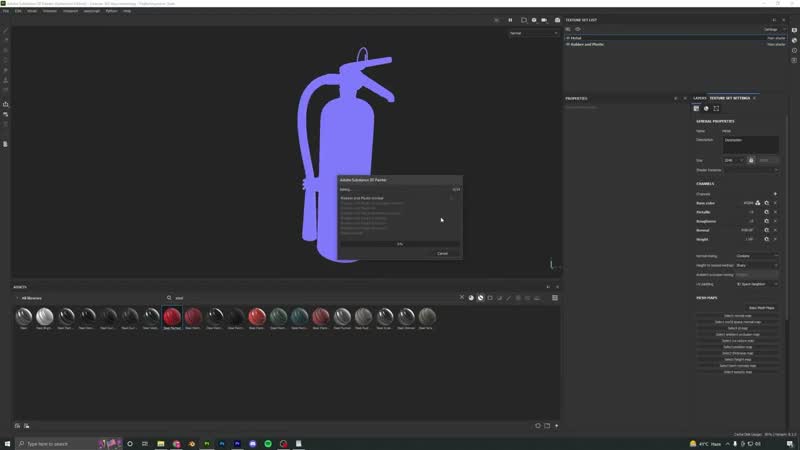
Task: Click the plus icon at Assets bottom right
Action: click(557, 426)
